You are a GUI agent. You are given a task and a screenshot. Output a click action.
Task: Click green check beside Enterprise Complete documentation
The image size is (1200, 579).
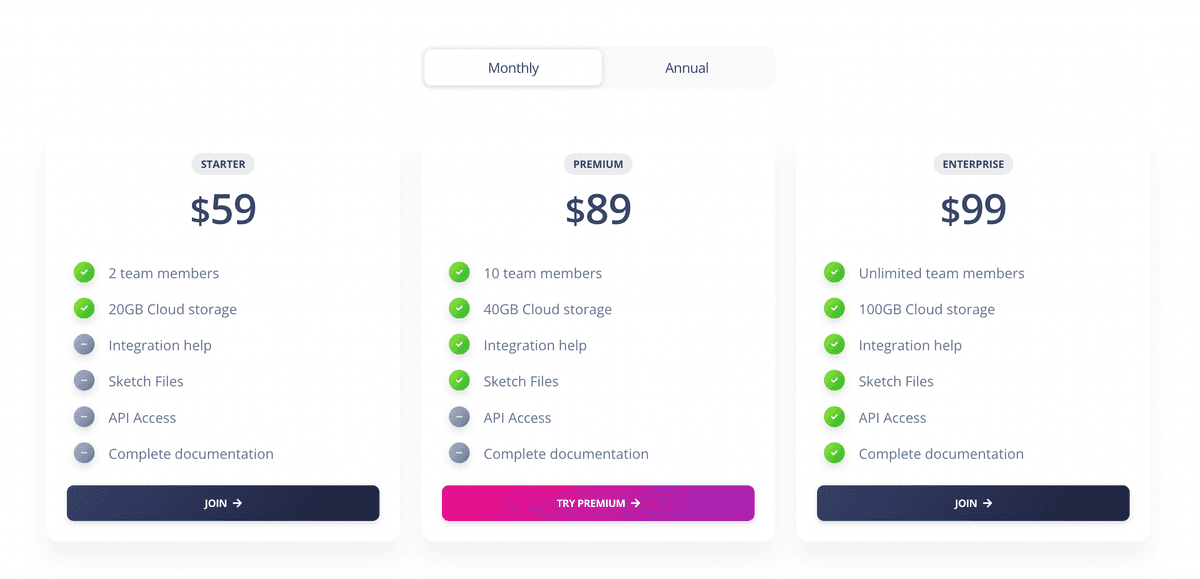pyautogui.click(x=834, y=453)
